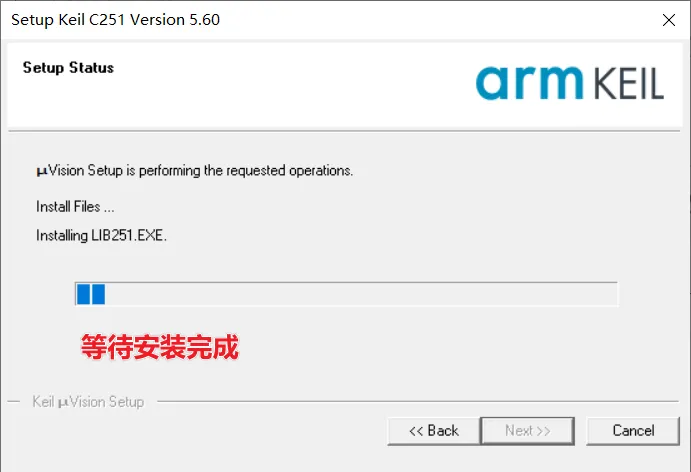This screenshot has height=472, width=691.
Task: Click the blue "arm" wordmark
Action: (x=529, y=83)
